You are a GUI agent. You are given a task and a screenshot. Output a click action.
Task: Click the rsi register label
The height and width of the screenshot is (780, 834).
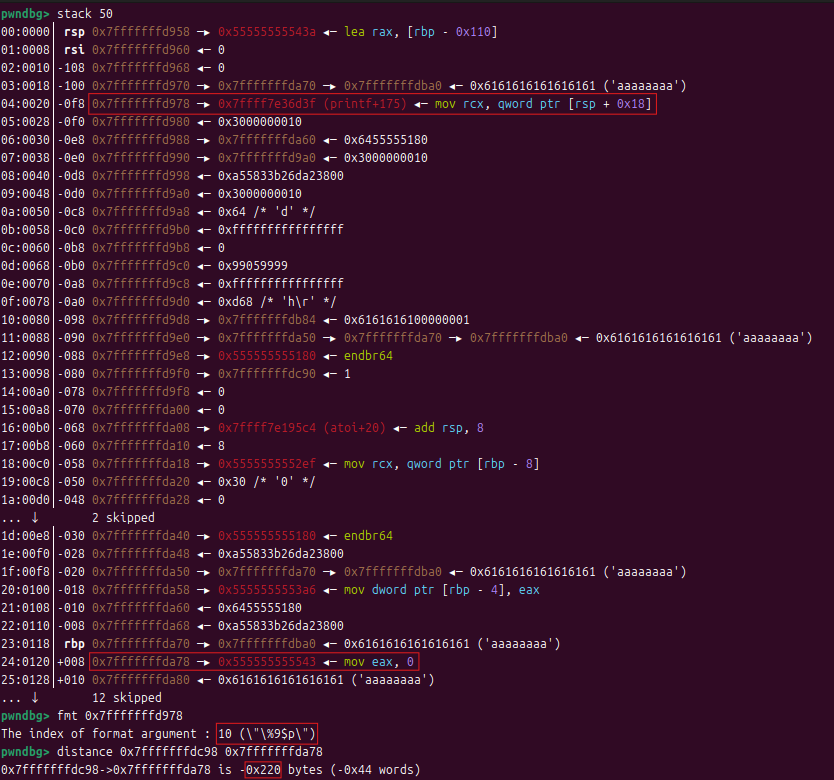coord(74,50)
